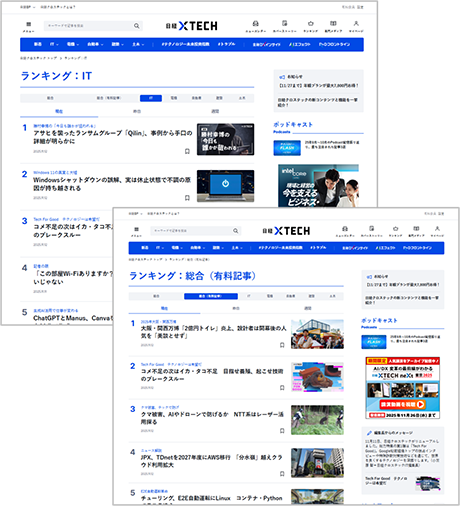Viewport: 460px width, 506px height.
Task: Switch to the 昨日 period tab in the front window
Action: click(236, 308)
